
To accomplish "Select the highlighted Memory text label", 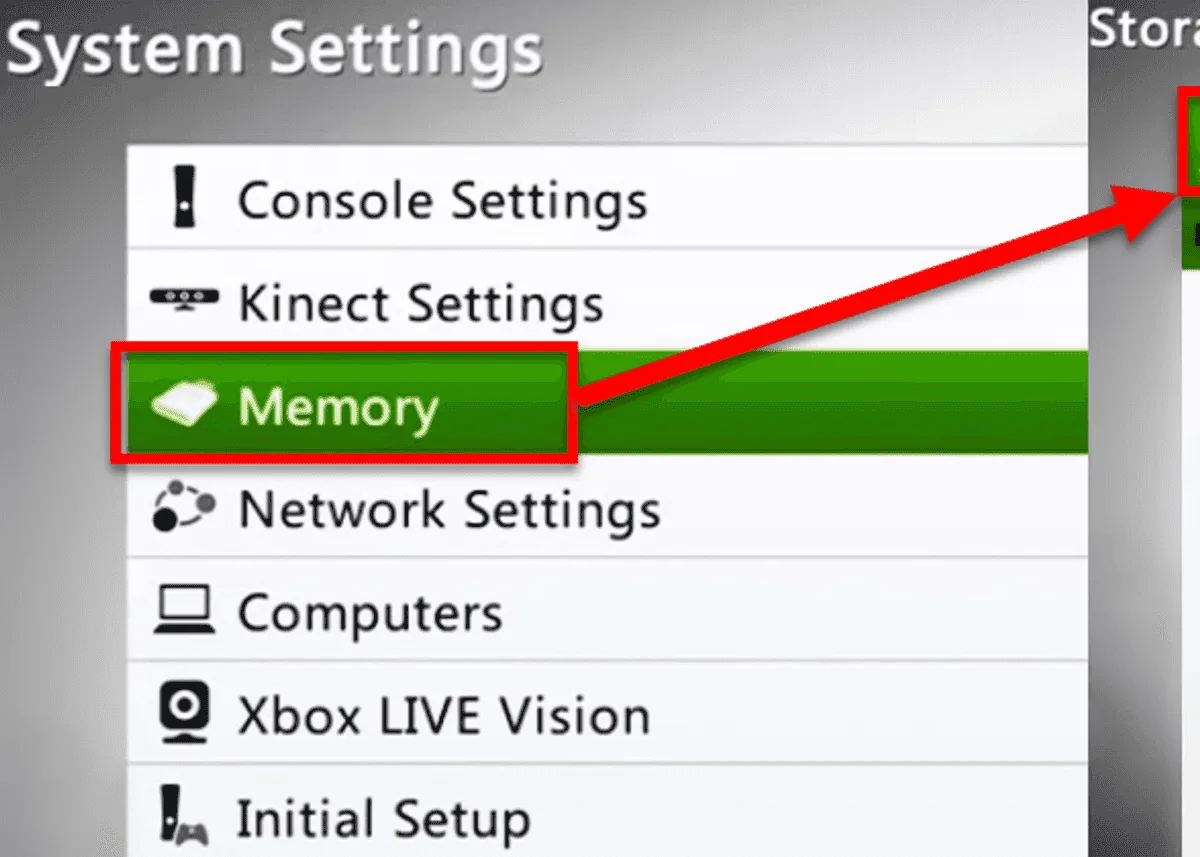I will point(338,408).
